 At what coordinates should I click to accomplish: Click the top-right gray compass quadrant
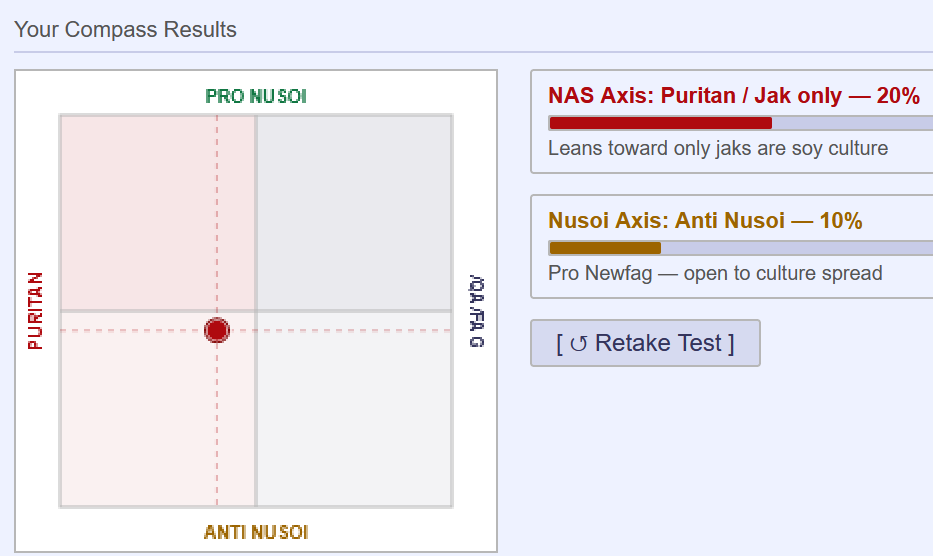click(354, 212)
